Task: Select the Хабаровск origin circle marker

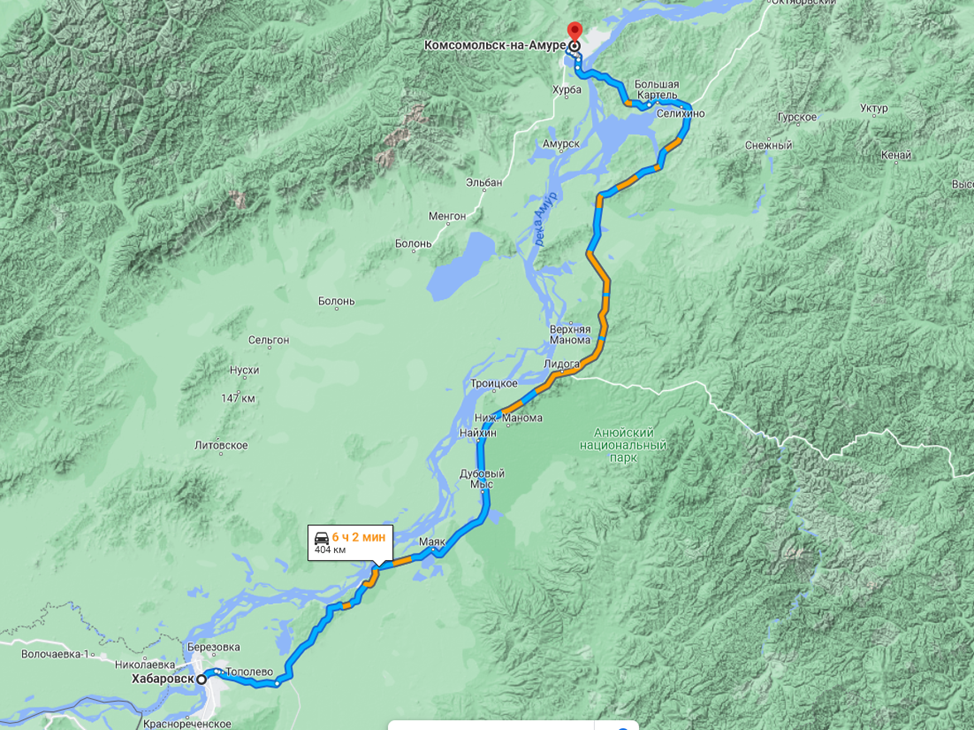Action: coord(202,680)
